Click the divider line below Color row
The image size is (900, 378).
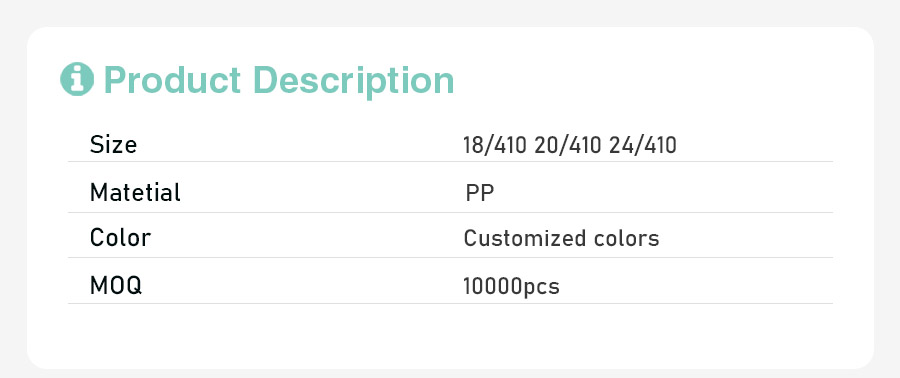tap(450, 258)
